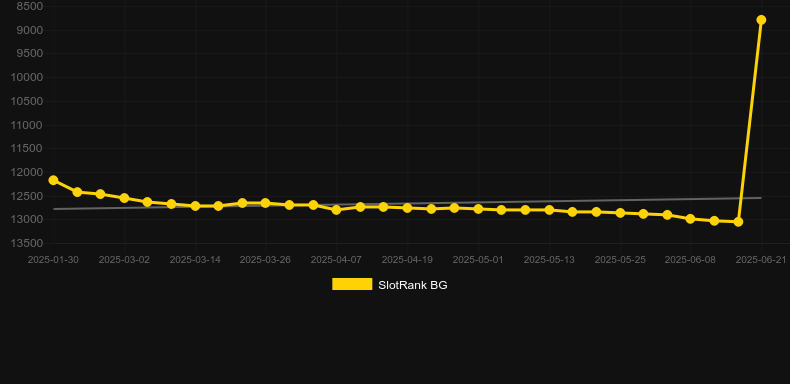Click the 12000 y-axis label

pyautogui.click(x=27, y=172)
